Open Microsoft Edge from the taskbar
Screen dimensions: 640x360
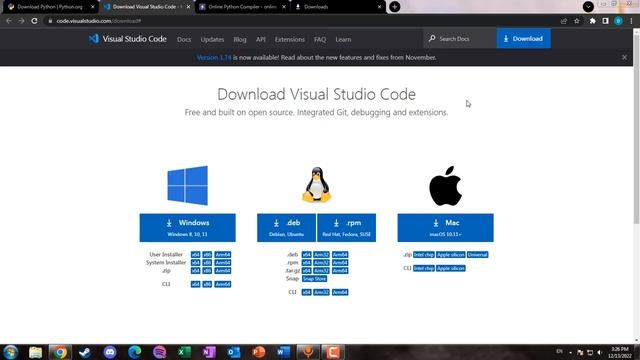[x=134, y=352]
